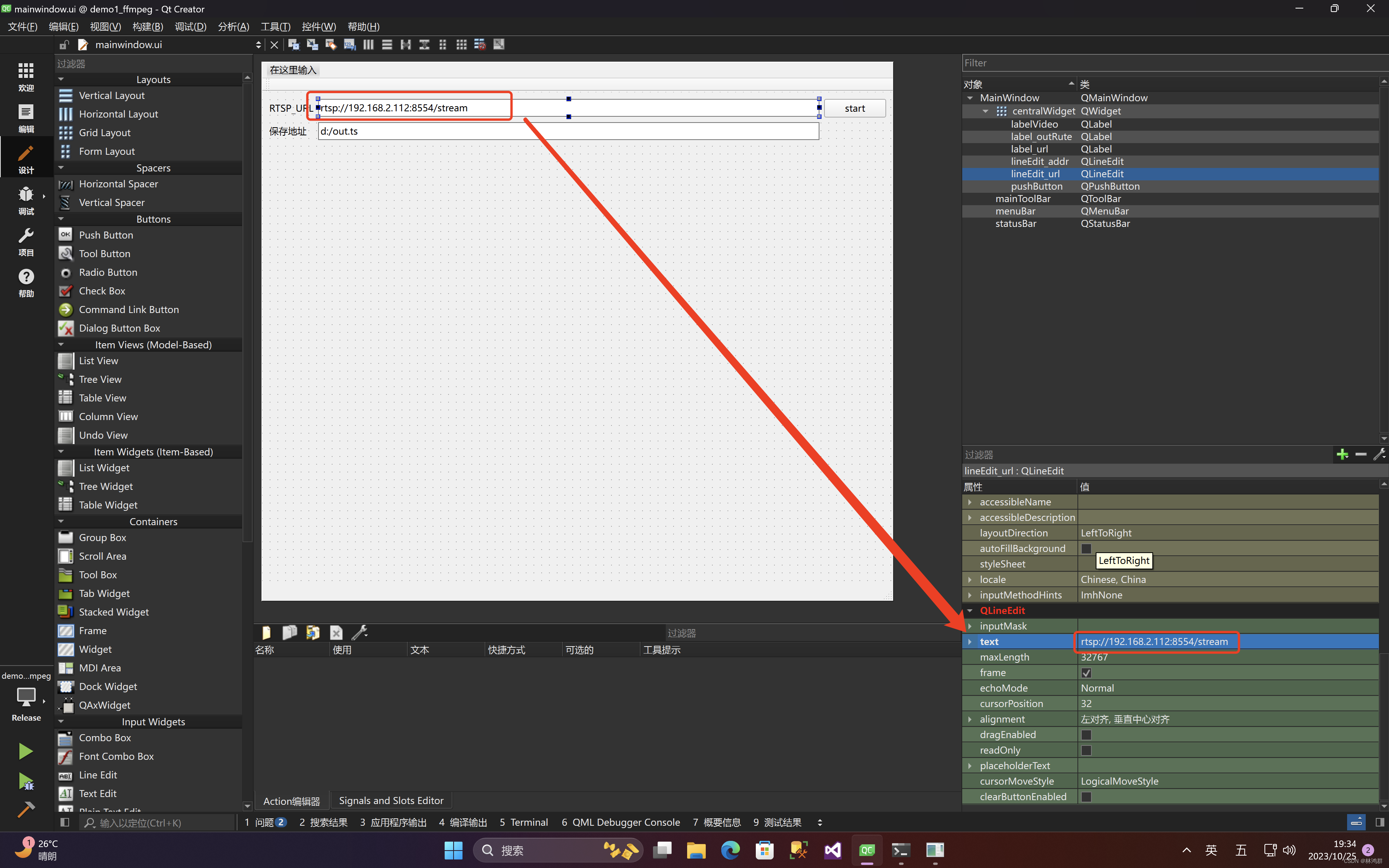This screenshot has width=1389, height=868.
Task: Open the 编译输出 output pane
Action: pyautogui.click(x=463, y=822)
